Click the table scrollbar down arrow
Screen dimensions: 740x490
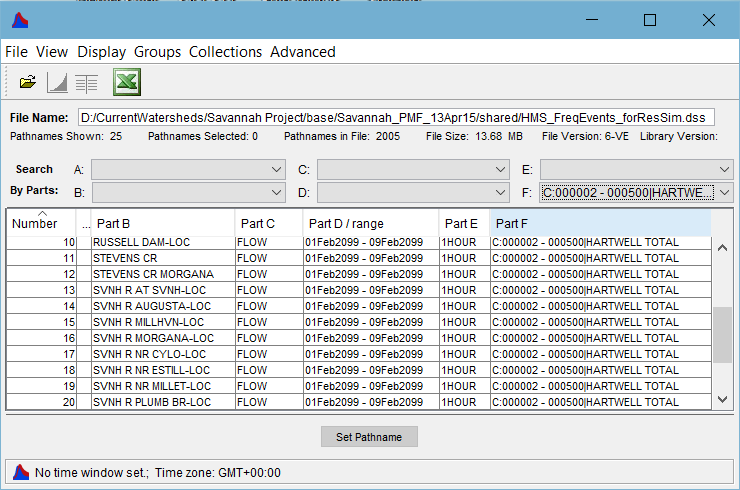pyautogui.click(x=723, y=400)
